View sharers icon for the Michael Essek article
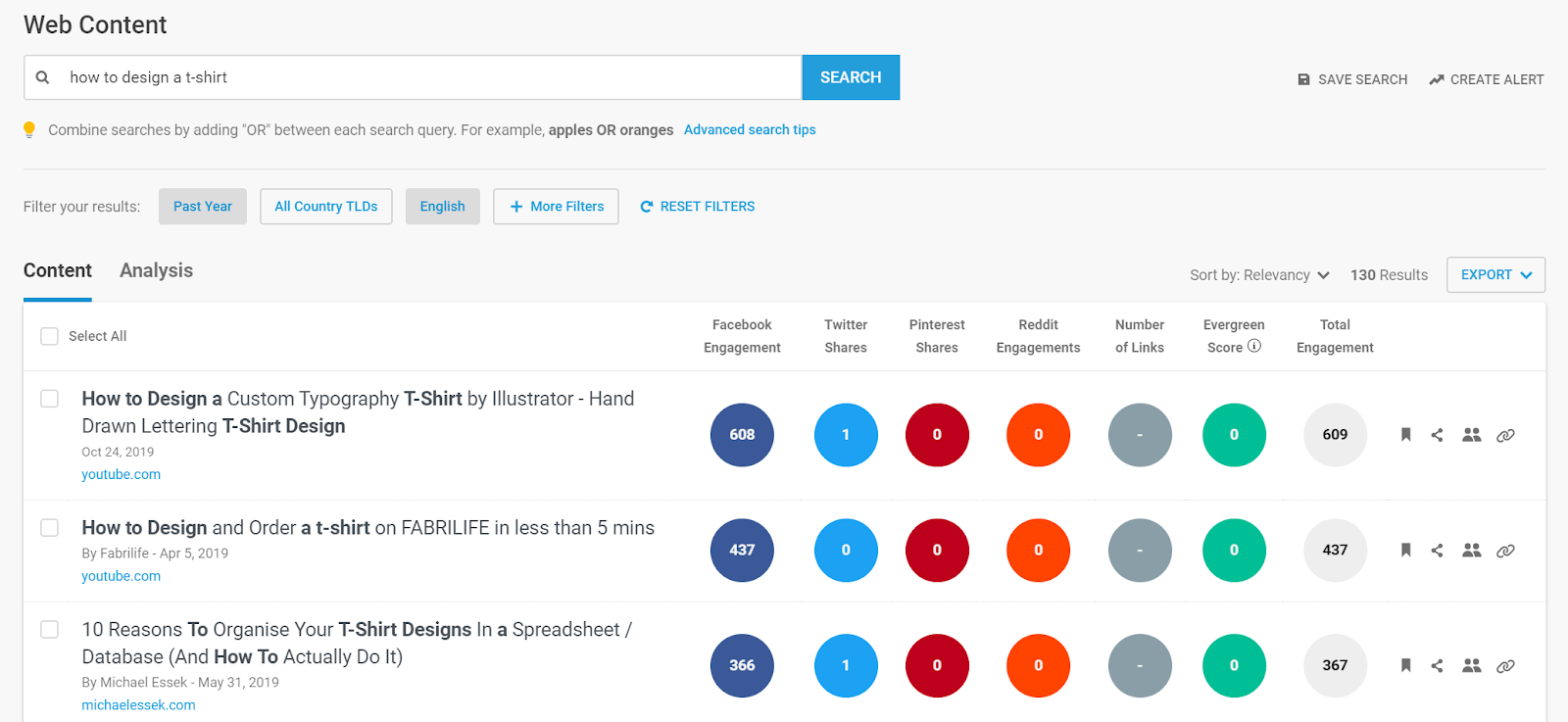Viewport: 1568px width, 722px height. click(1471, 666)
